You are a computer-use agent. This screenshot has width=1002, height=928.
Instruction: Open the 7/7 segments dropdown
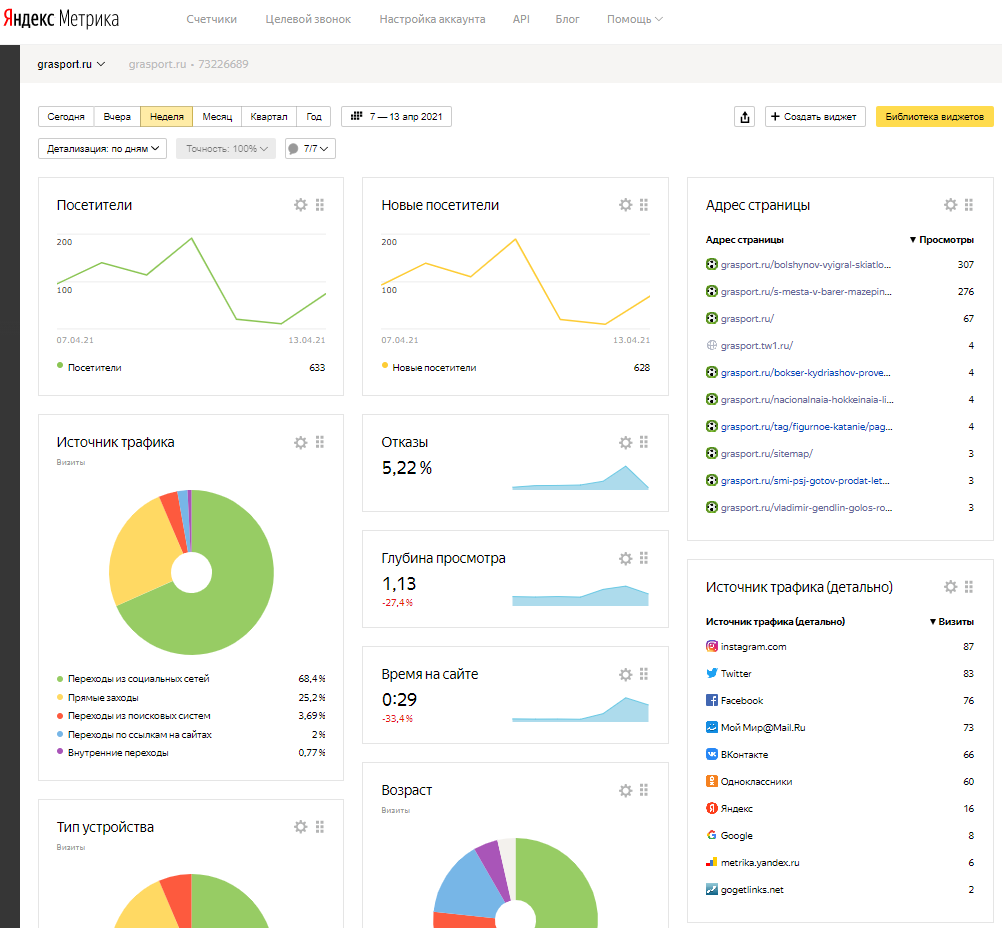(x=310, y=149)
